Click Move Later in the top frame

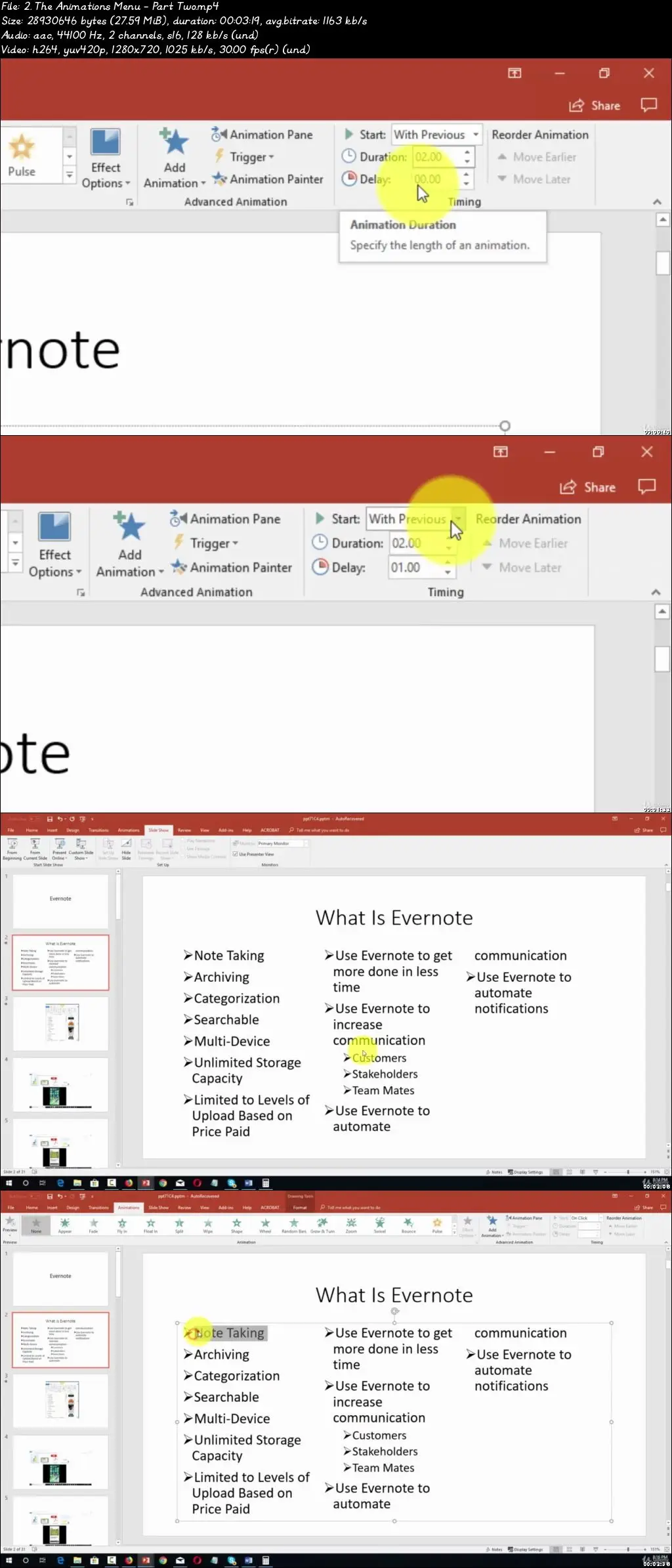pos(534,179)
